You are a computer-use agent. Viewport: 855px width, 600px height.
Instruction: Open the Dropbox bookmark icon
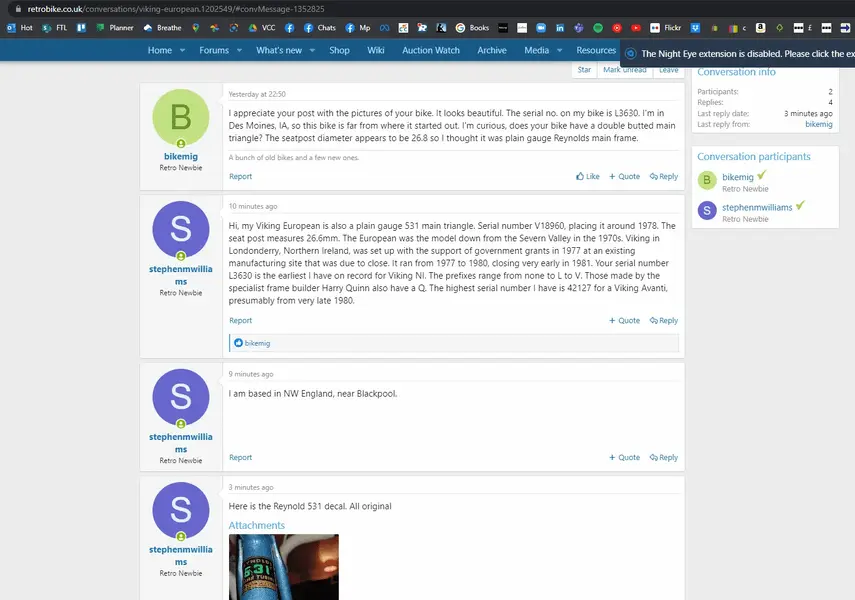coord(695,28)
